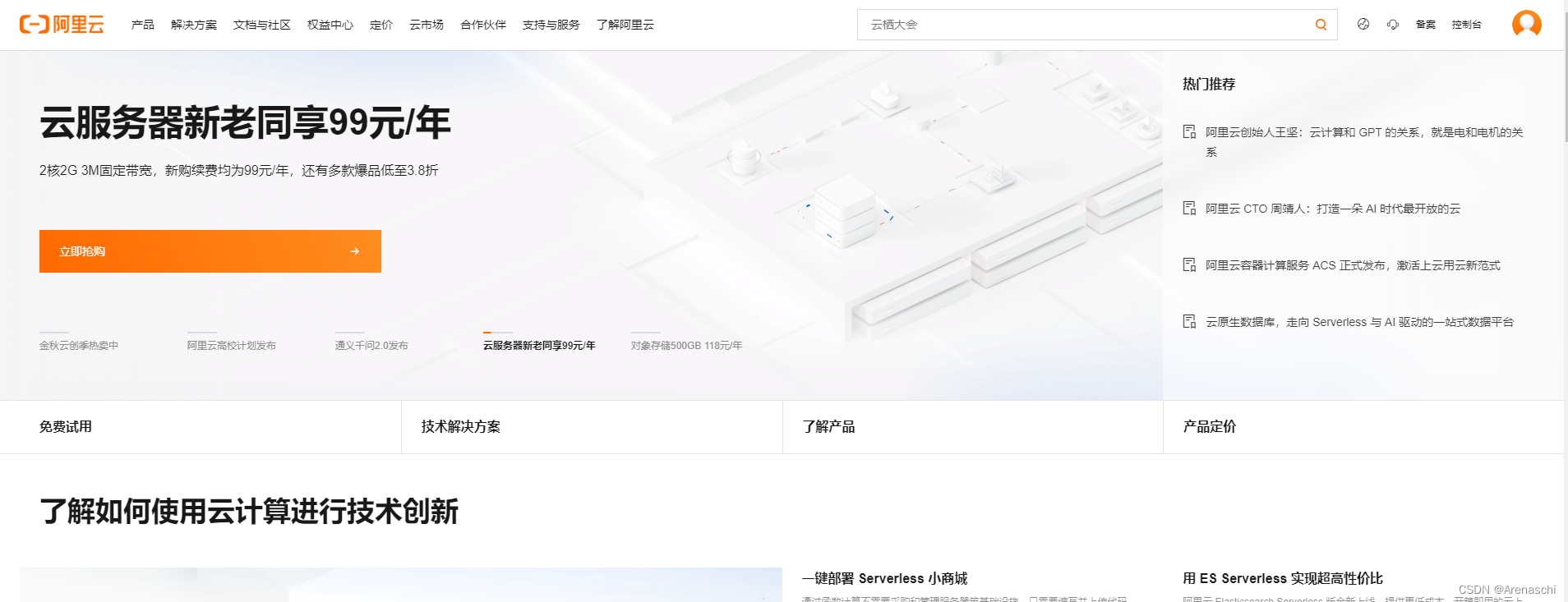Open the headset customer support icon
1568x602 pixels.
(x=1393, y=25)
